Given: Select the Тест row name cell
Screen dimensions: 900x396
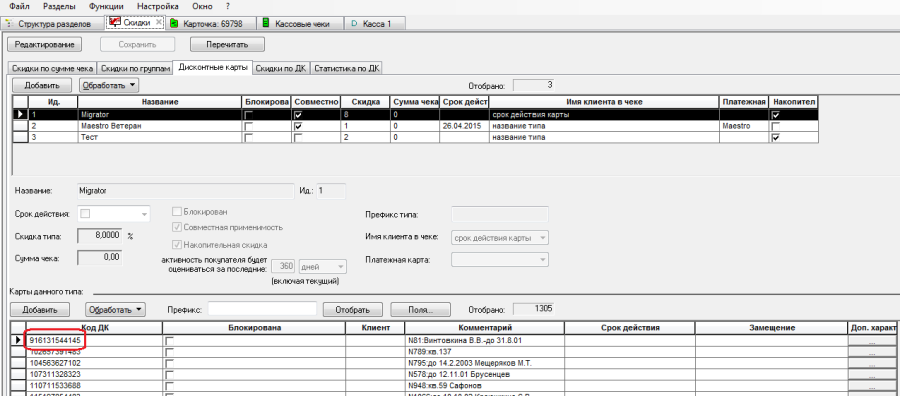Looking at the screenshot, I should (x=161, y=137).
